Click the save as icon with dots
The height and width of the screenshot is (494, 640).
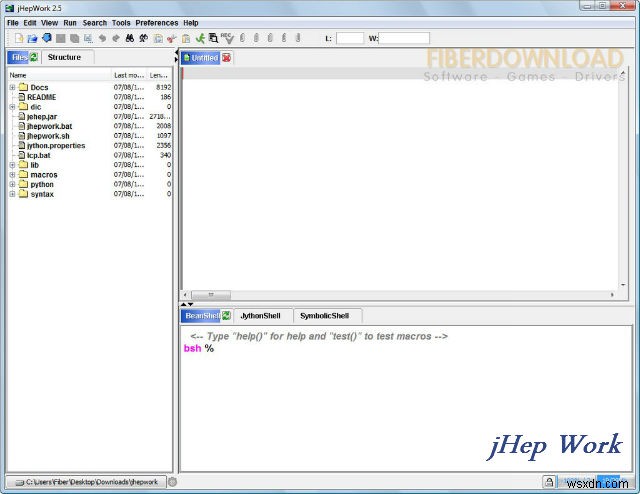click(x=88, y=38)
